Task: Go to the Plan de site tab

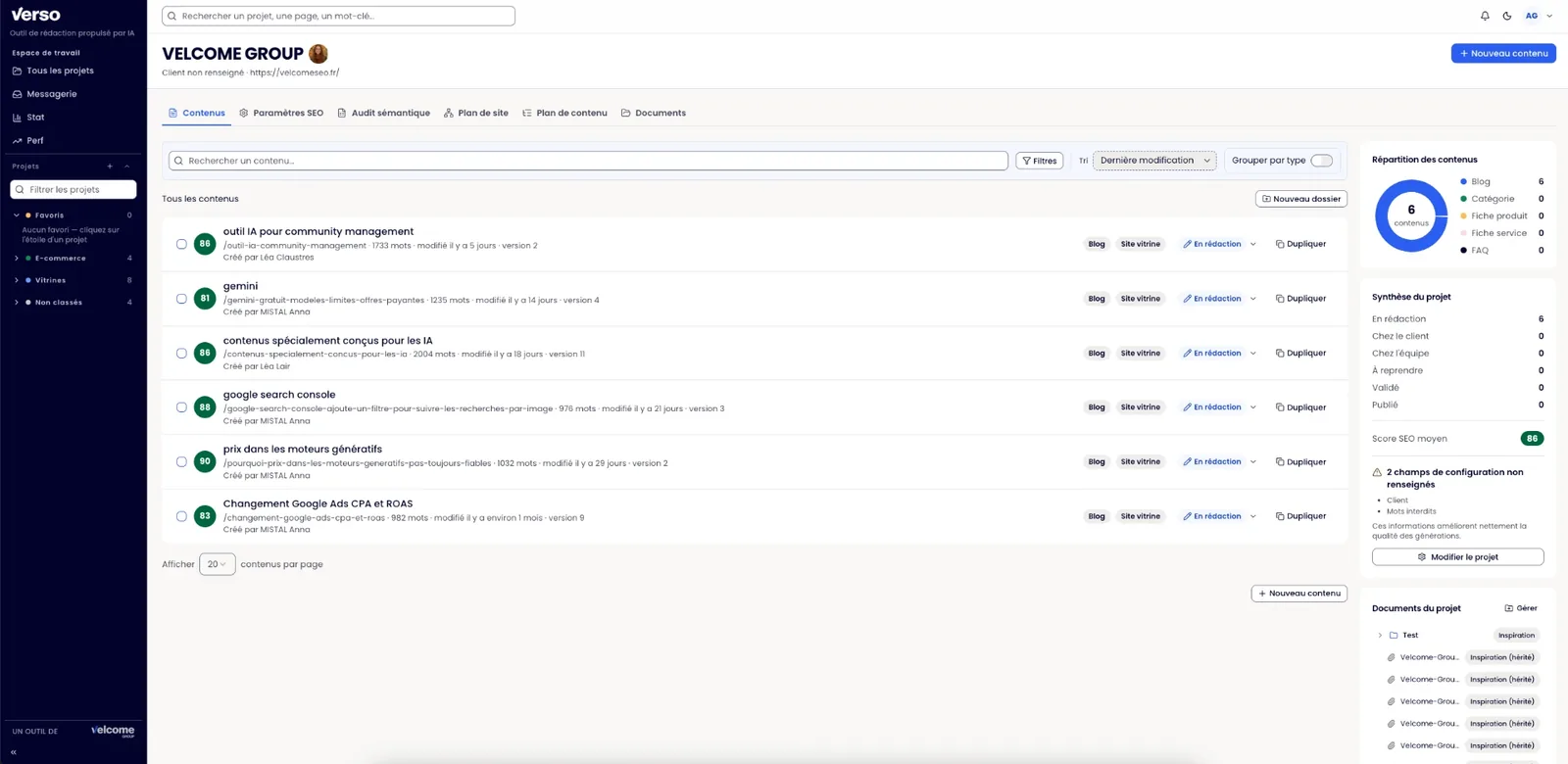Action: point(476,113)
